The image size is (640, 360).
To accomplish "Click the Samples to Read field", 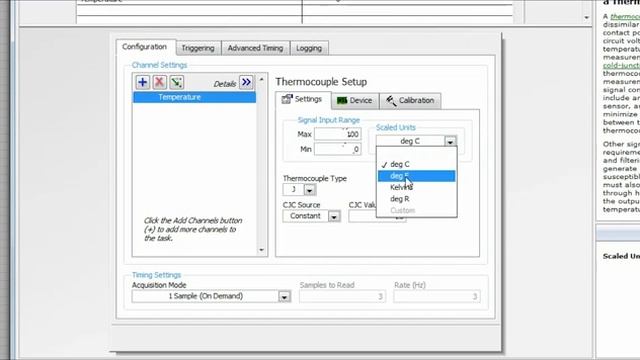I will (x=342, y=296).
